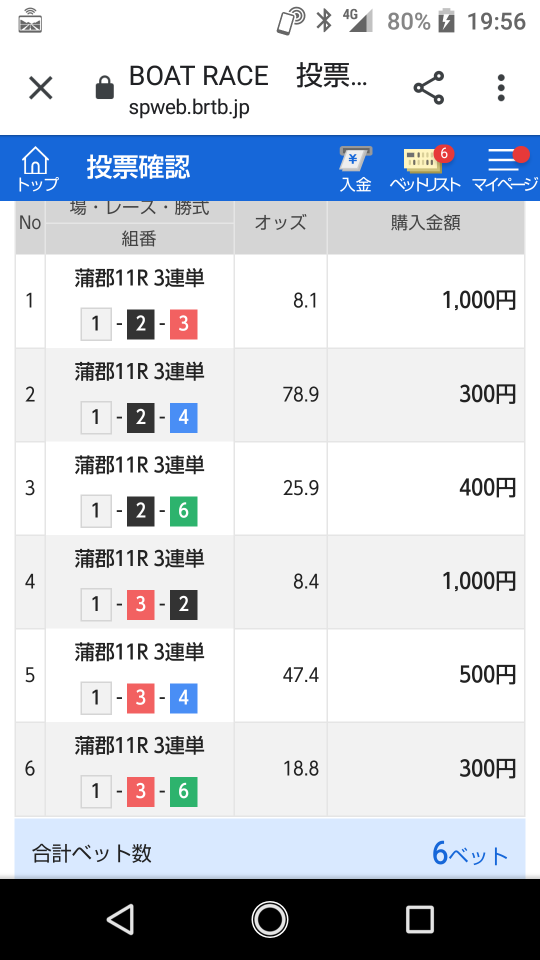The image size is (540, 960).
Task: Tap the Android home circle button
Action: pyautogui.click(x=270, y=919)
